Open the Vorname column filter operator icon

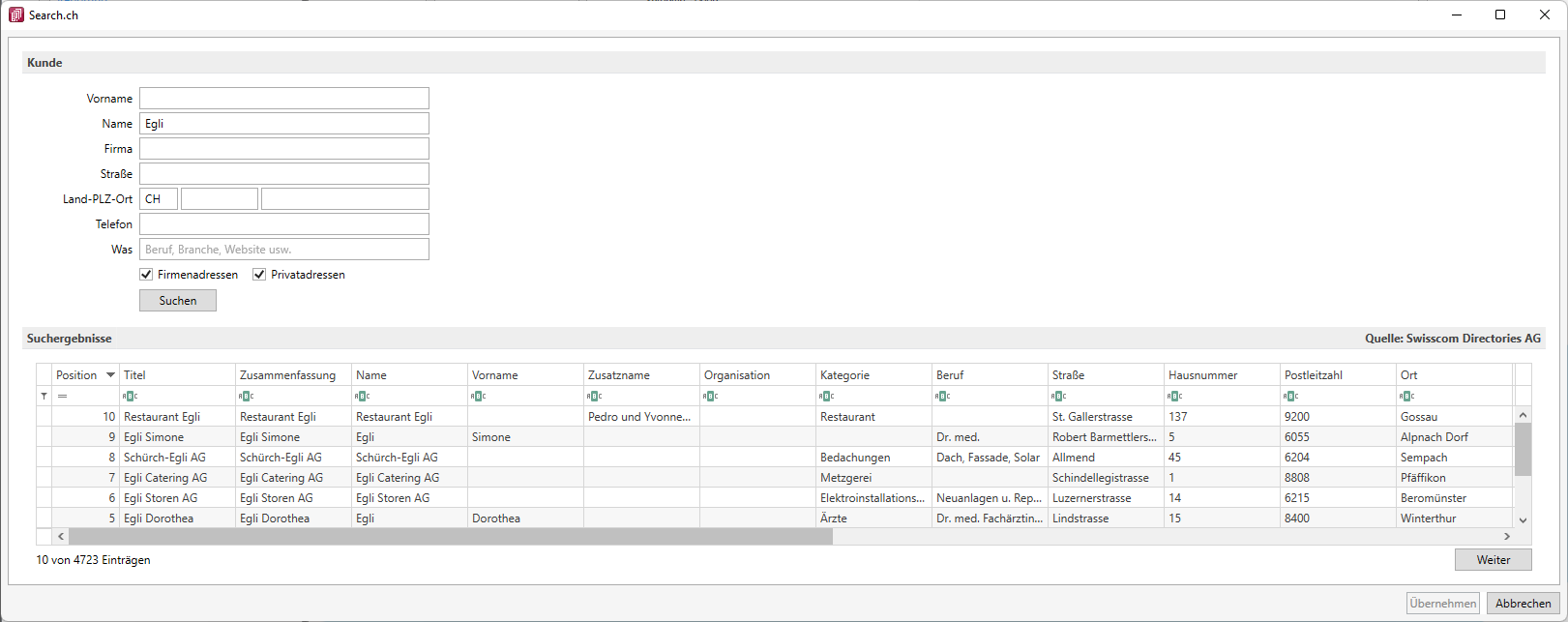[479, 397]
